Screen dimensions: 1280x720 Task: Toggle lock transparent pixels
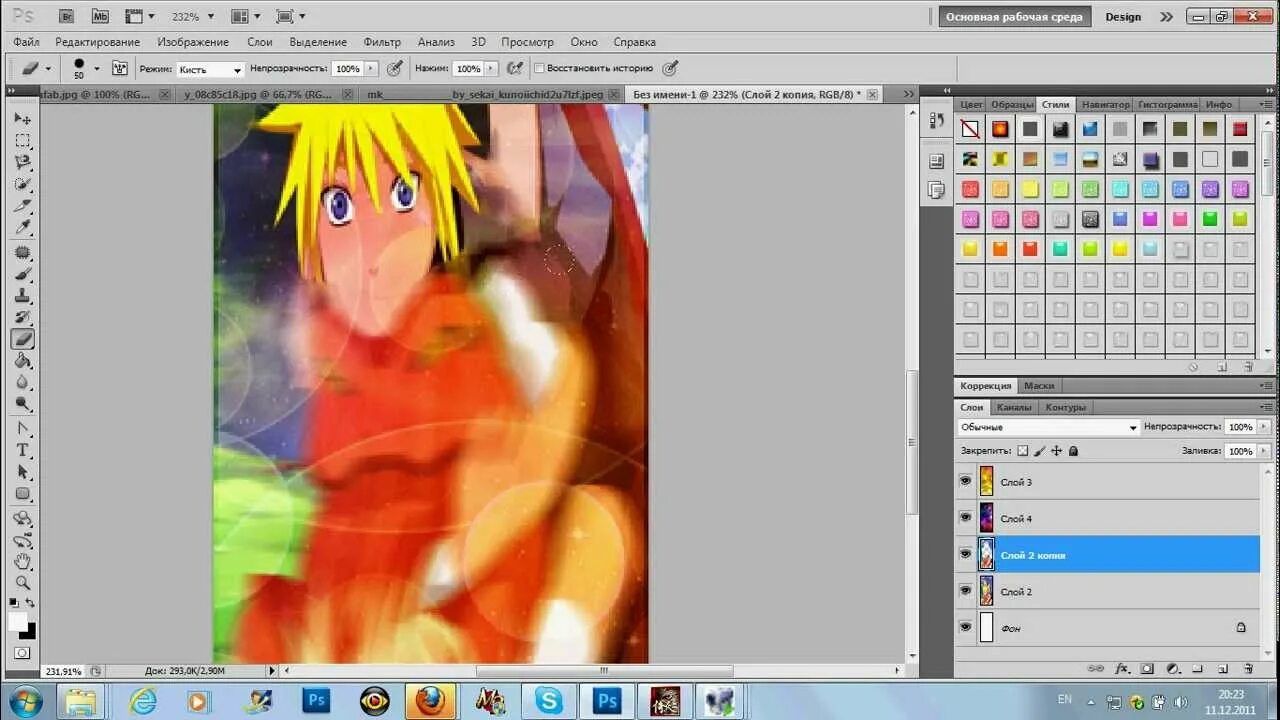[x=1022, y=451]
